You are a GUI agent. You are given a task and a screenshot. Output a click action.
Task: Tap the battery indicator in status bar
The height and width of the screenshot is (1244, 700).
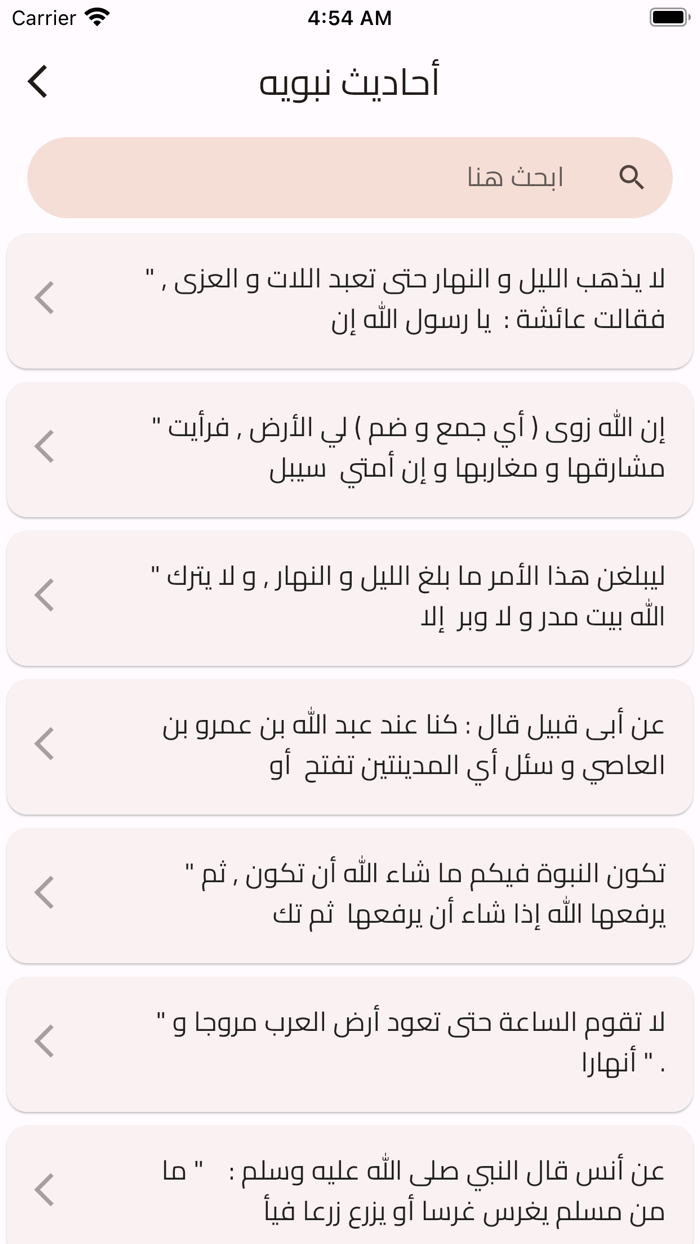(669, 16)
